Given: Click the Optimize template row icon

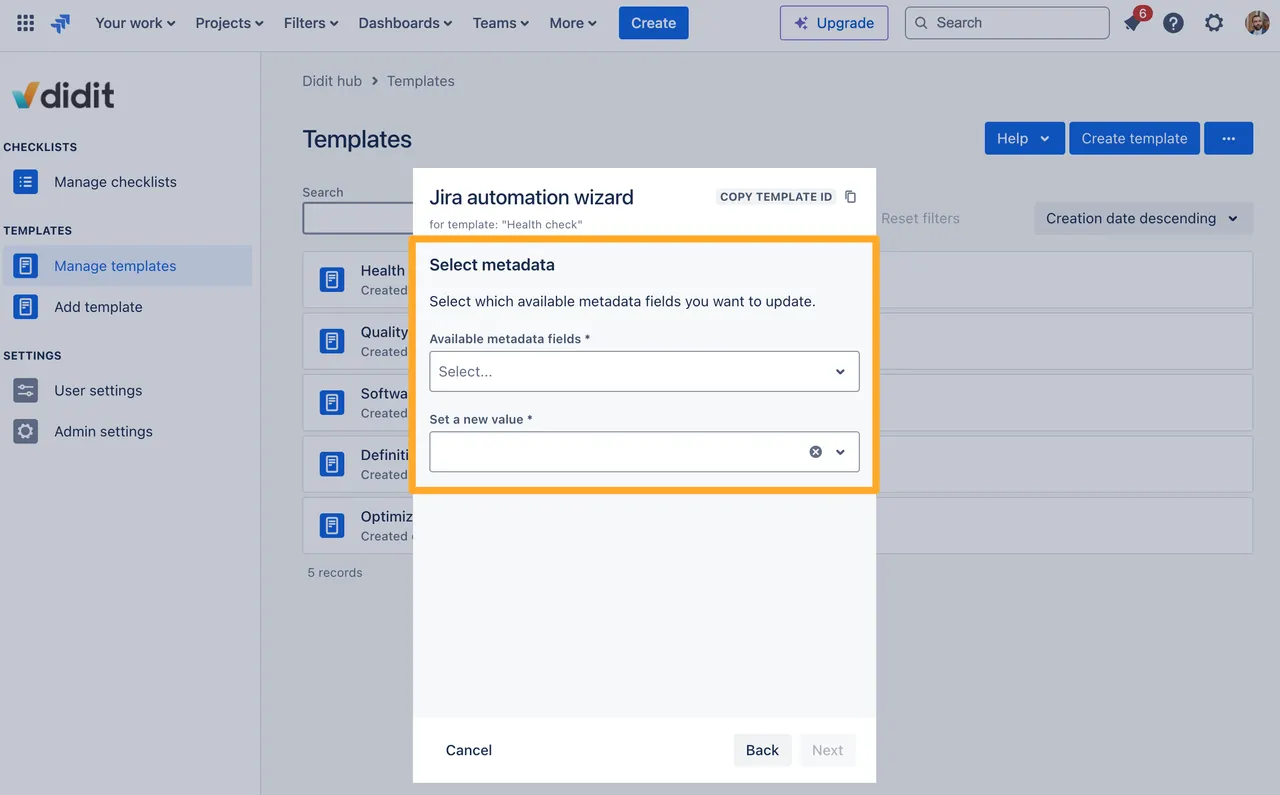Looking at the screenshot, I should click(x=332, y=525).
